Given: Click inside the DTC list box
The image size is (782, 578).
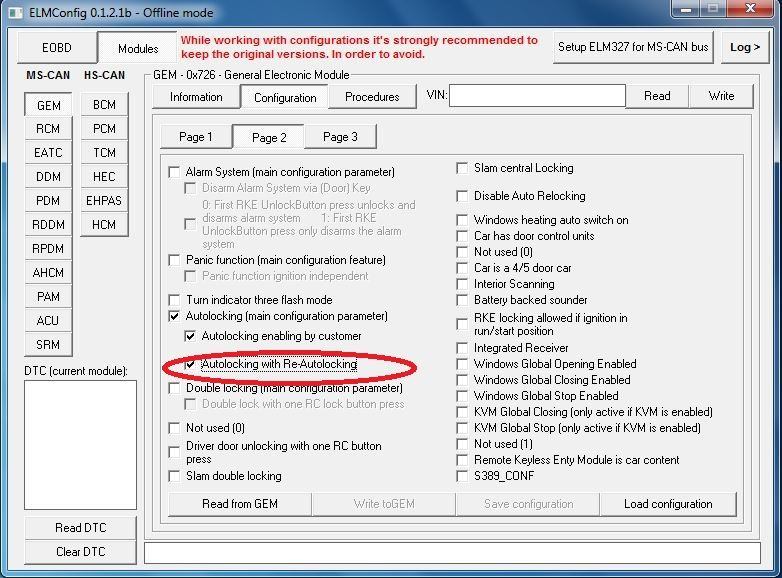Looking at the screenshot, I should (80, 445).
